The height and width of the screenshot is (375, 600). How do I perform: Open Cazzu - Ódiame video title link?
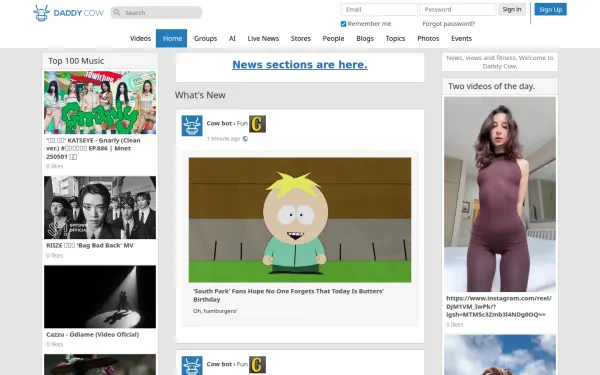[93, 334]
